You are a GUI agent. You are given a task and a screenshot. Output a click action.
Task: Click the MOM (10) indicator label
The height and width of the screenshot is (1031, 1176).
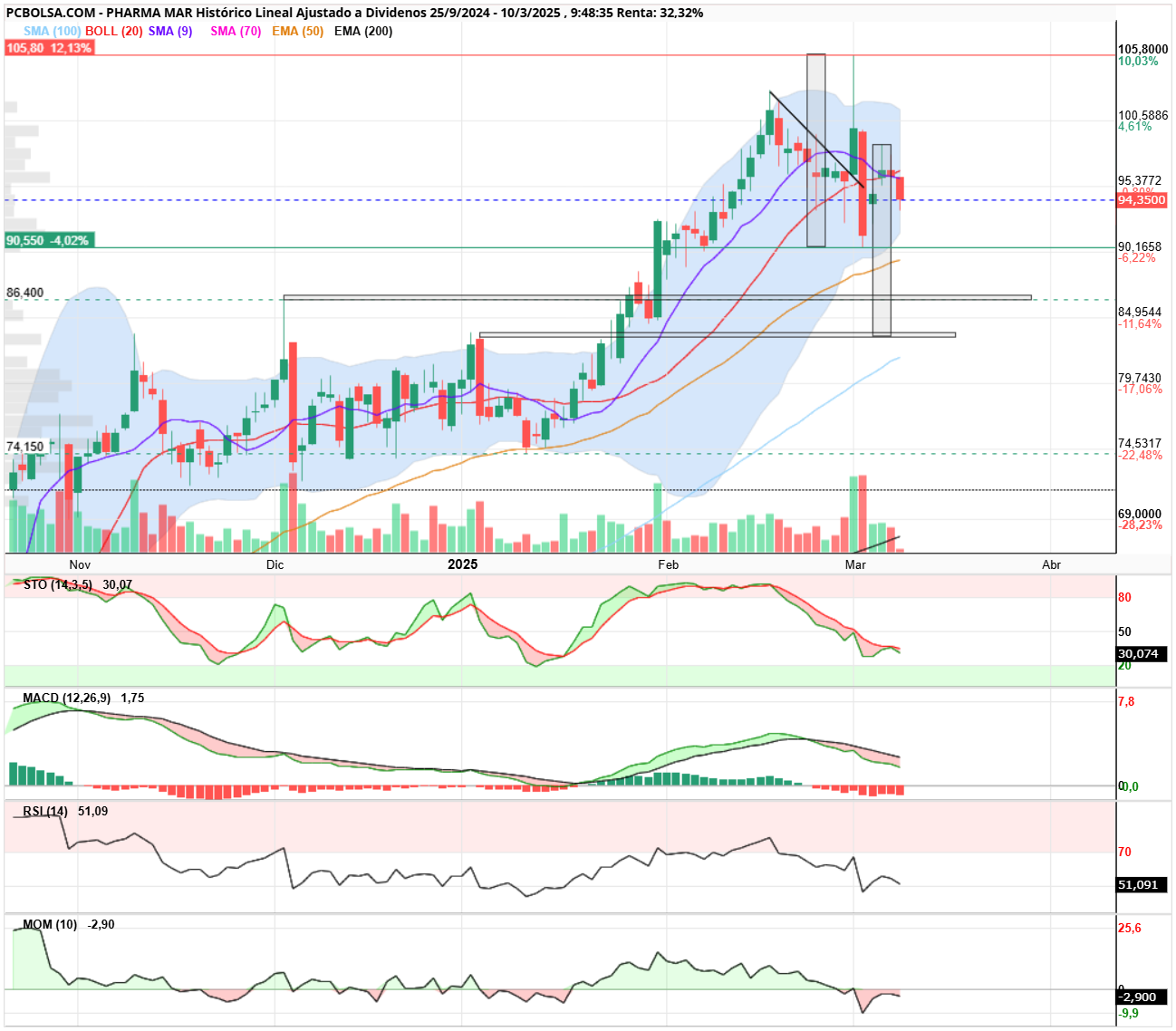click(x=50, y=925)
